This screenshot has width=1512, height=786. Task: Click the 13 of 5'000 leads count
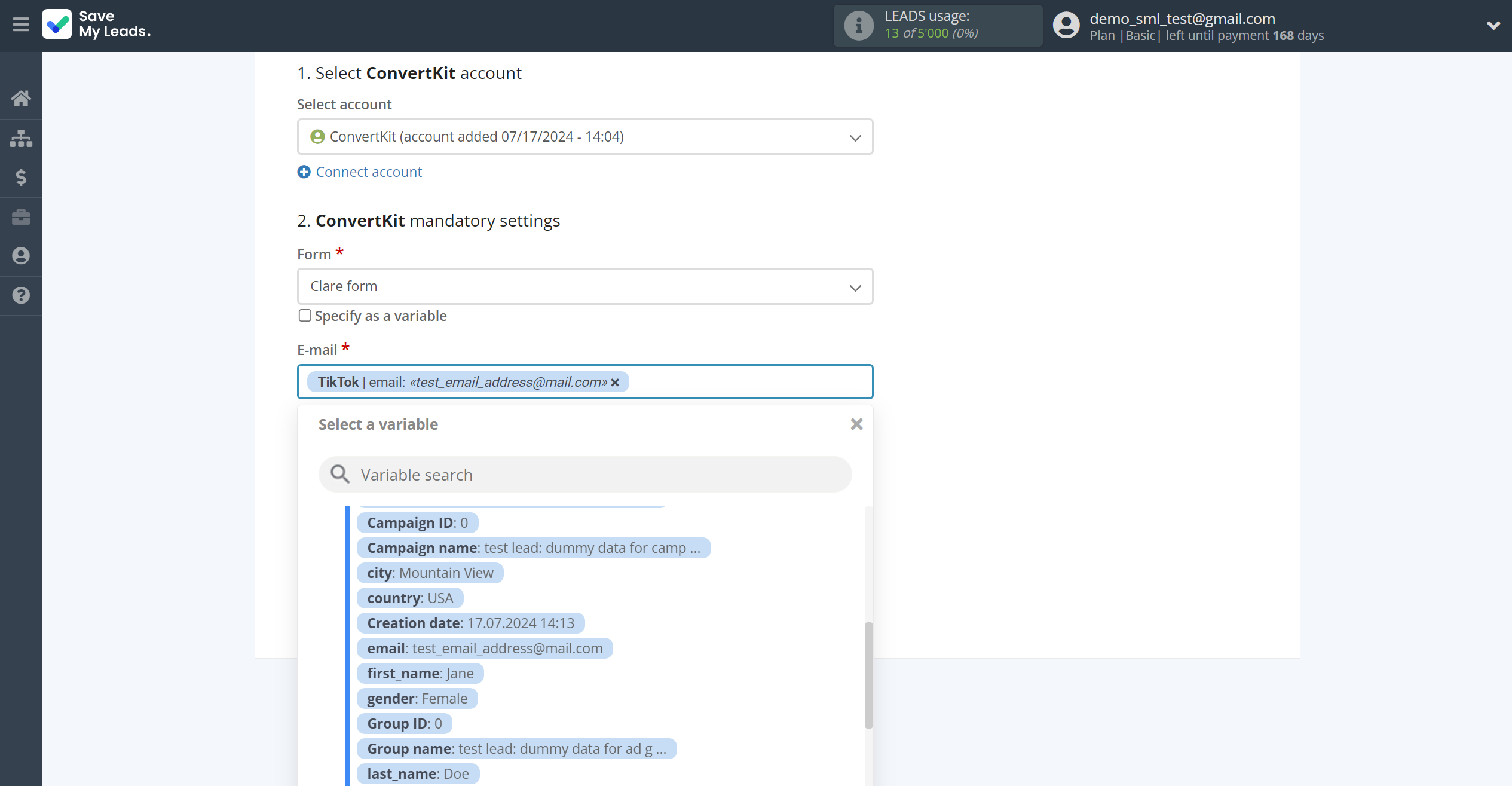pos(931,33)
